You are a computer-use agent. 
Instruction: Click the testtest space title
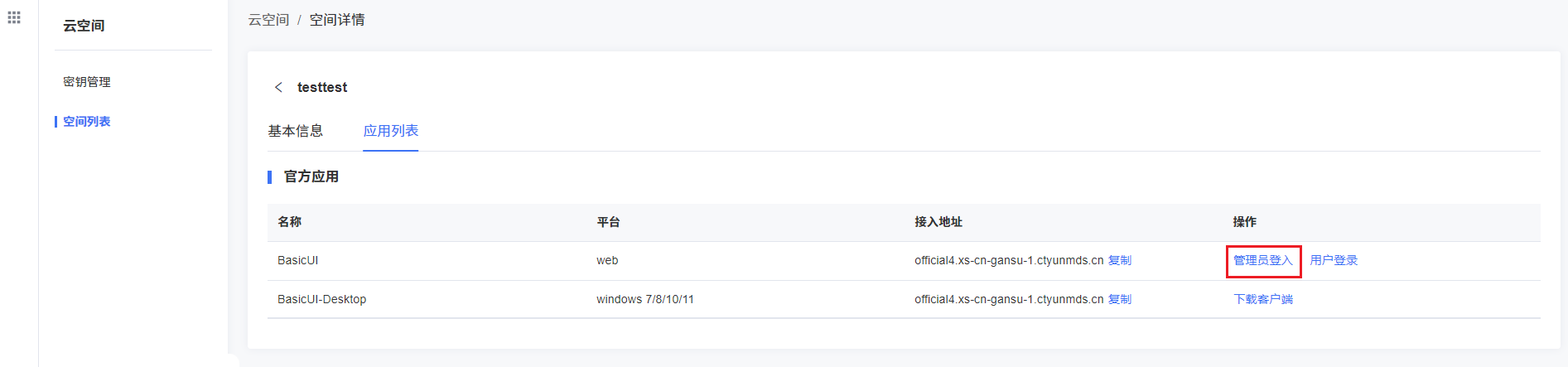322,87
